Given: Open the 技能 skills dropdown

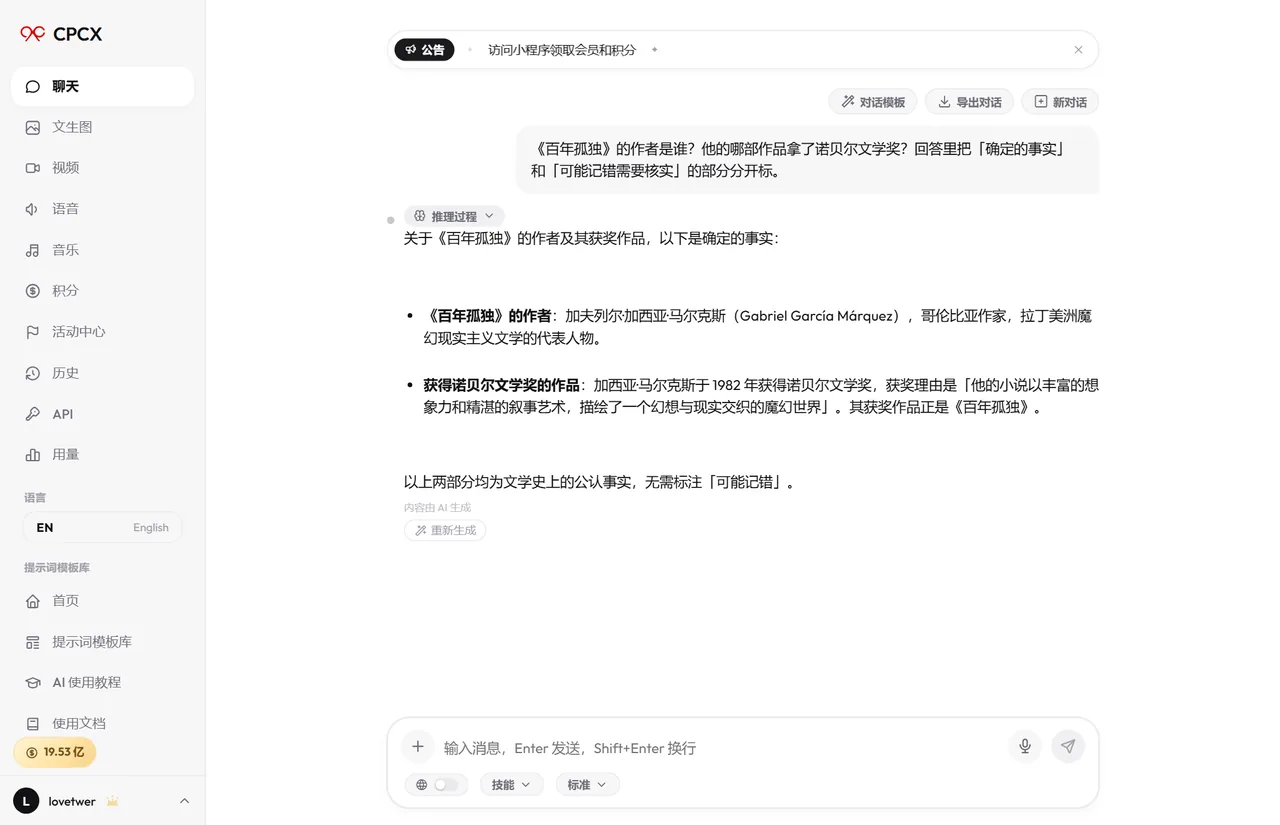Looking at the screenshot, I should tap(511, 785).
